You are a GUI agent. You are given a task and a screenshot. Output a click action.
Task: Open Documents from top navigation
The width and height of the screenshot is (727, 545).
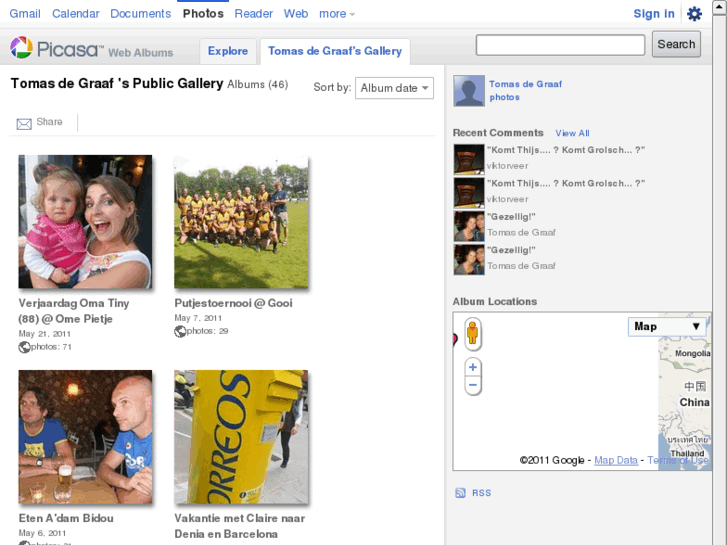pyautogui.click(x=140, y=14)
